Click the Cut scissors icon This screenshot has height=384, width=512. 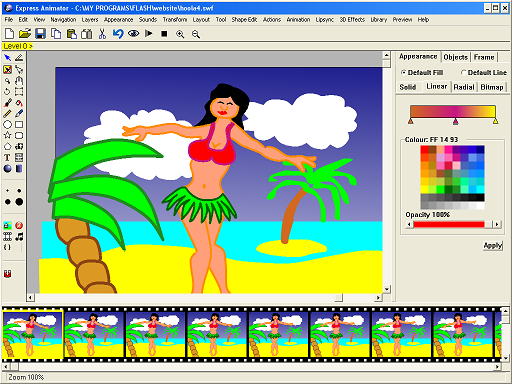point(102,34)
